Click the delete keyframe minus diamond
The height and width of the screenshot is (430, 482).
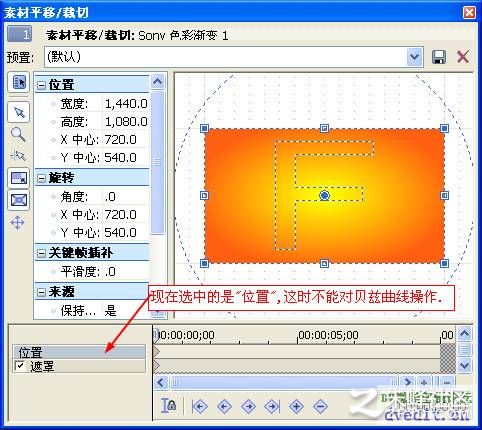click(320, 406)
